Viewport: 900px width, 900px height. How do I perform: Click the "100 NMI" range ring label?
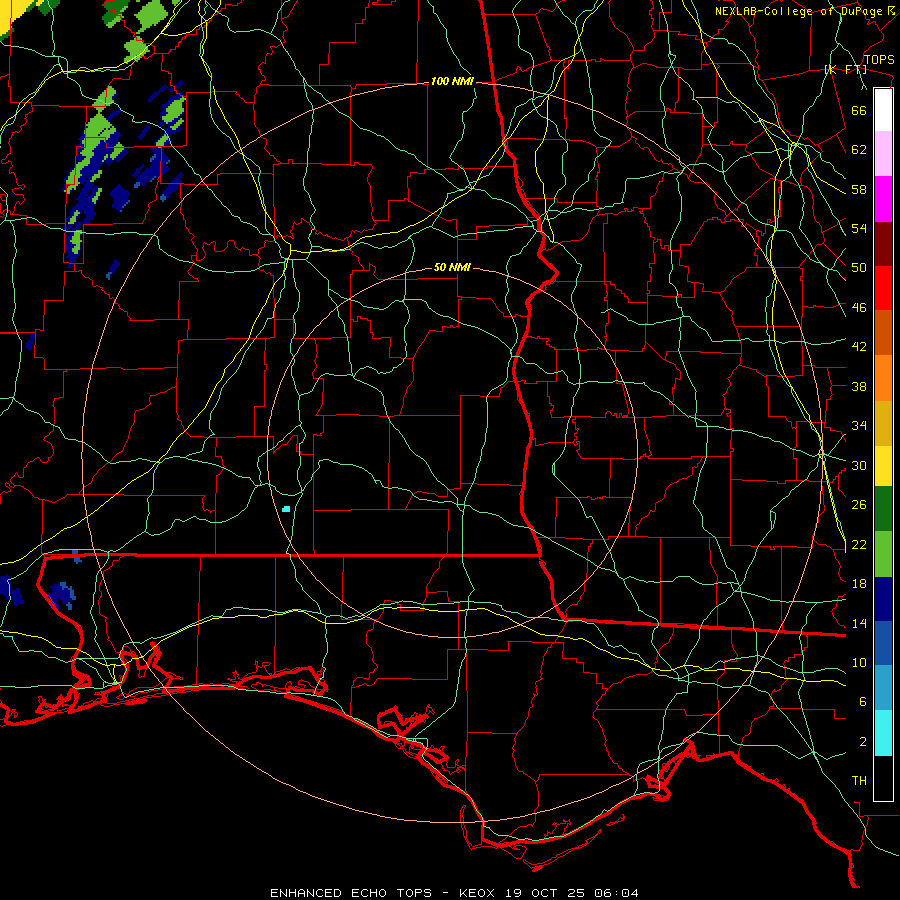pyautogui.click(x=452, y=82)
